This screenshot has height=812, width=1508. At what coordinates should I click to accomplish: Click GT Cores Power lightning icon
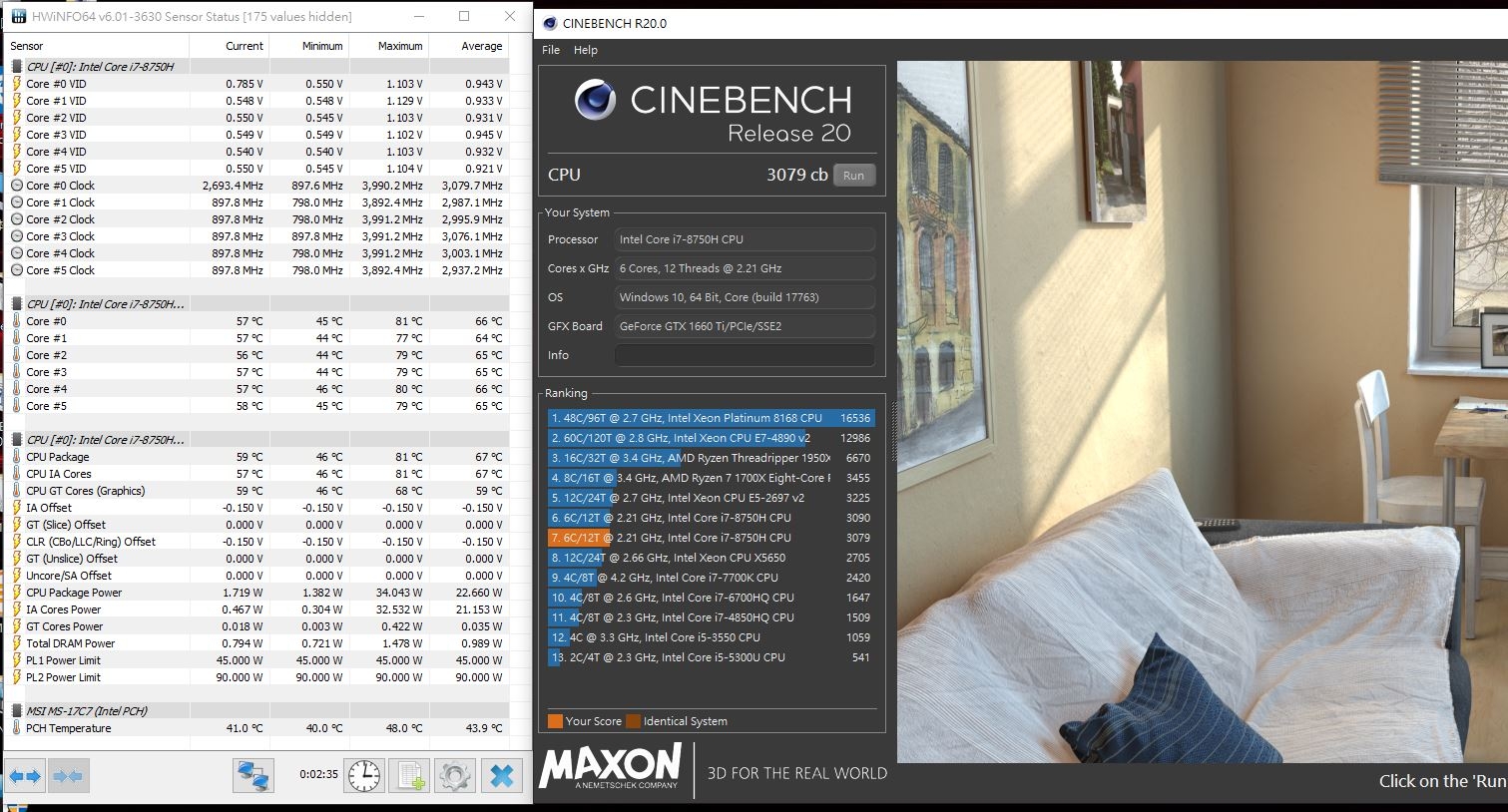click(17, 626)
